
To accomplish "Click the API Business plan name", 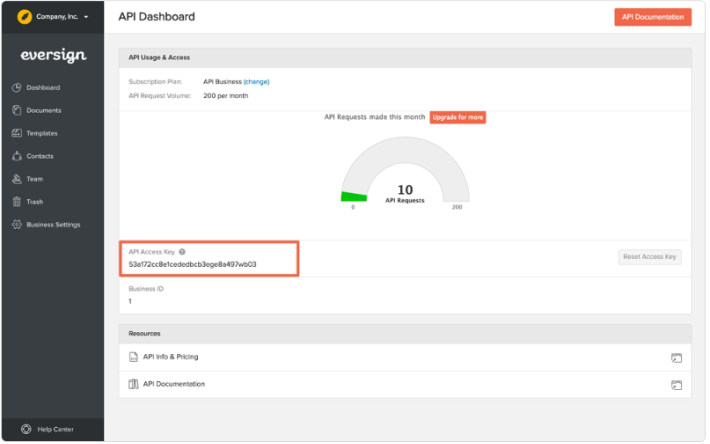I will click(222, 81).
